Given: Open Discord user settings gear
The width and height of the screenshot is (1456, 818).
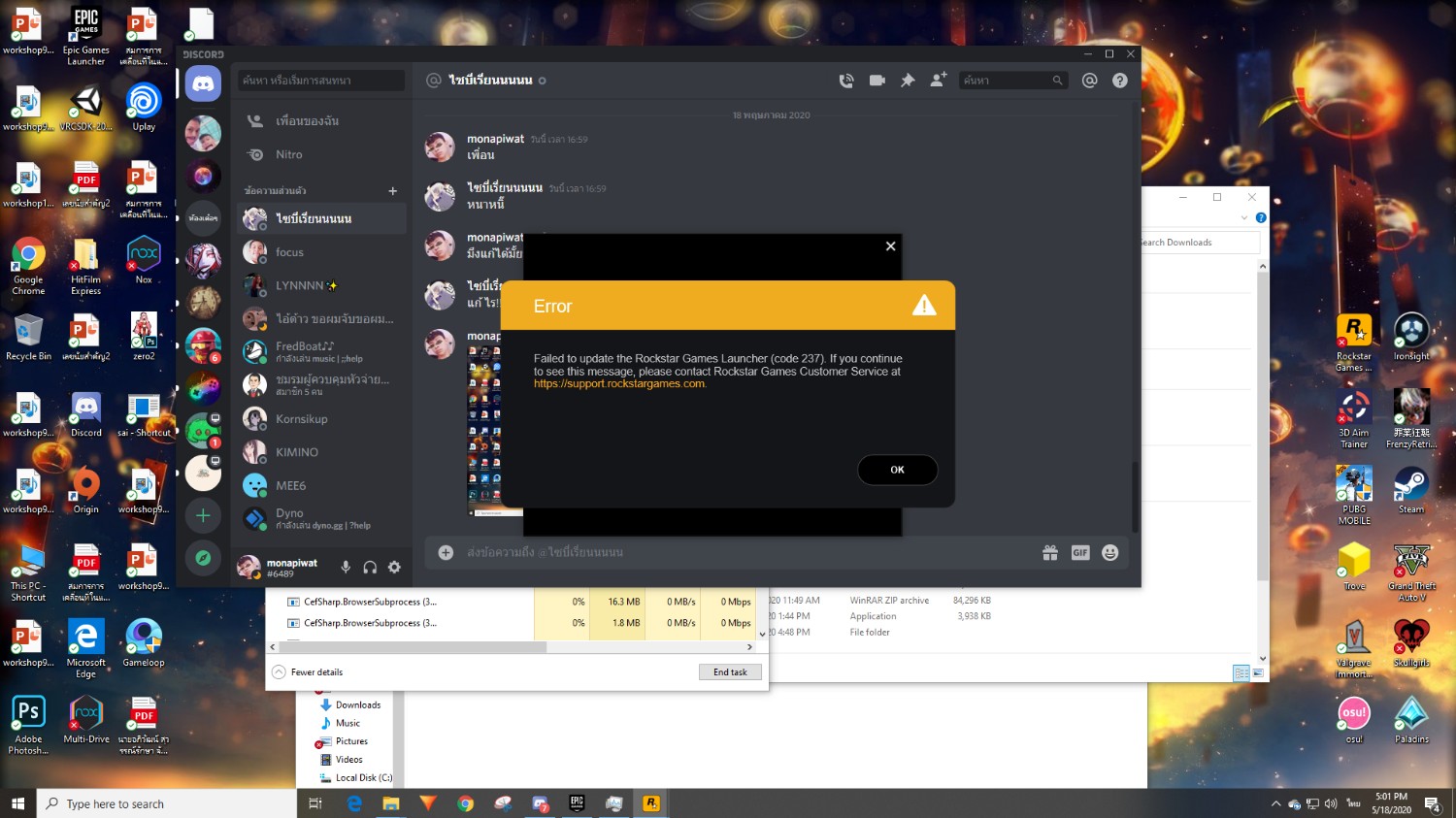Looking at the screenshot, I should pos(394,567).
